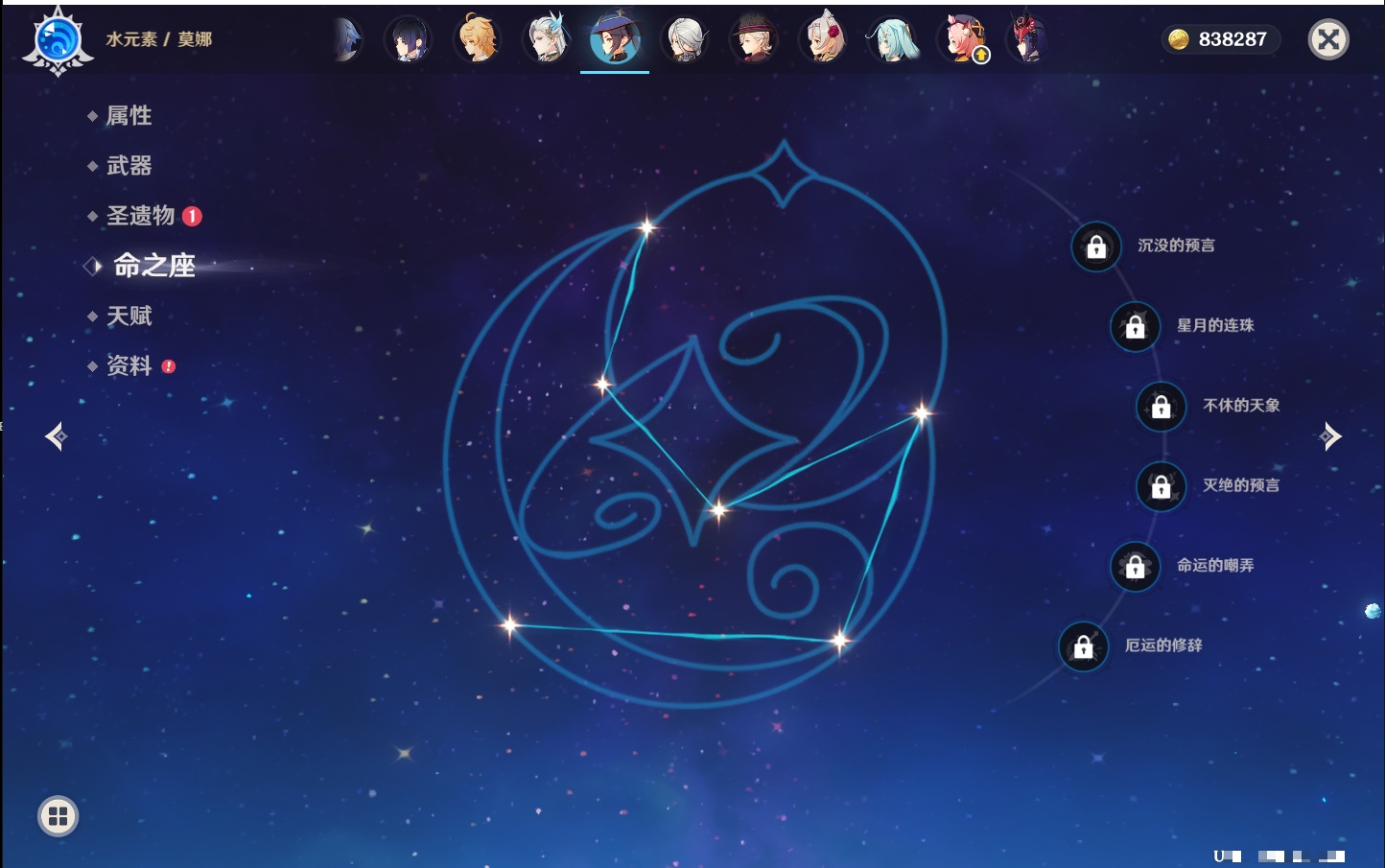
Task: Switch to the blonde braided-hair character portrait
Action: tap(477, 39)
